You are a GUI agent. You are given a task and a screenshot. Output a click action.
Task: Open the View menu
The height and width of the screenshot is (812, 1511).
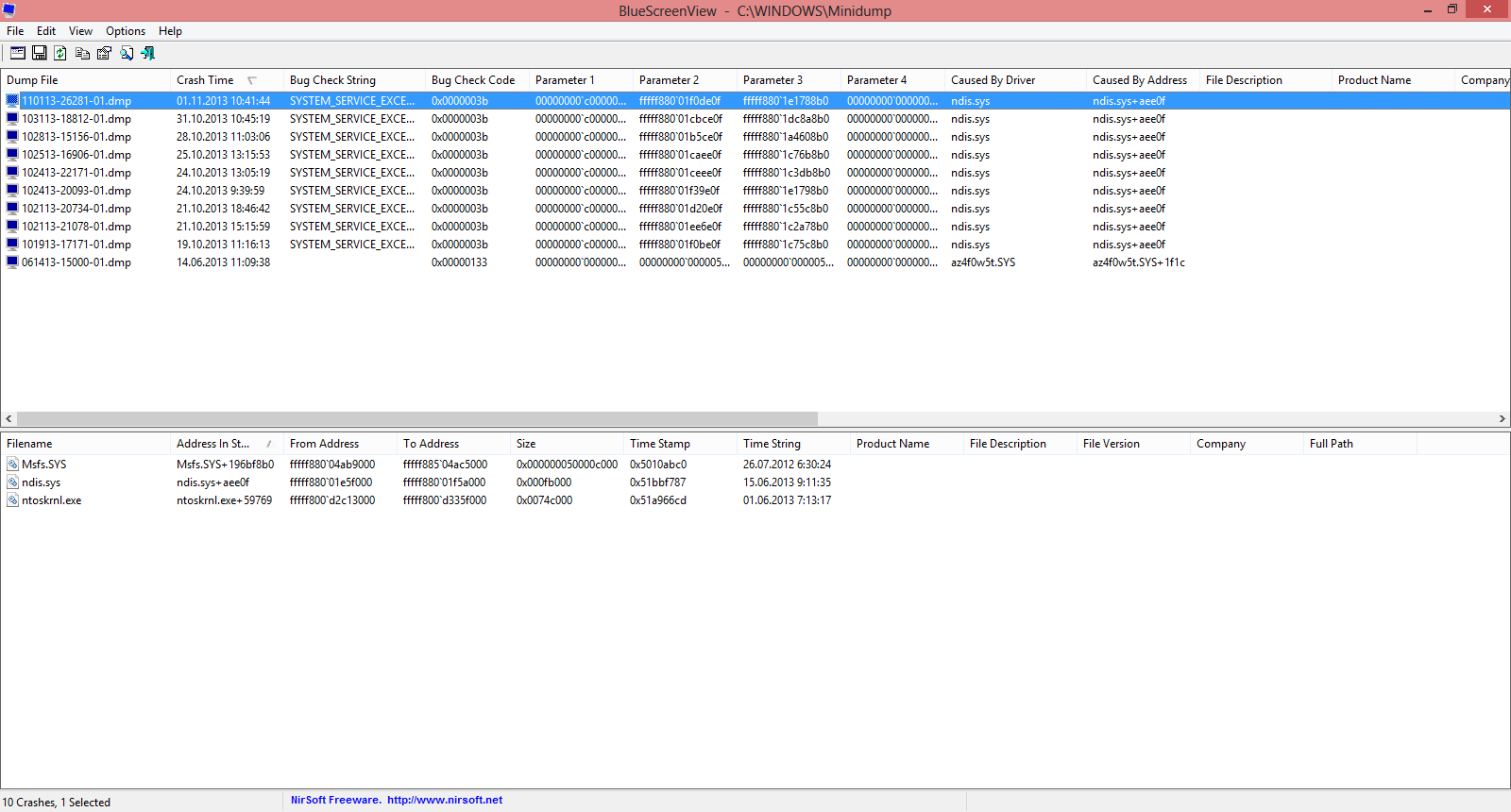click(80, 31)
